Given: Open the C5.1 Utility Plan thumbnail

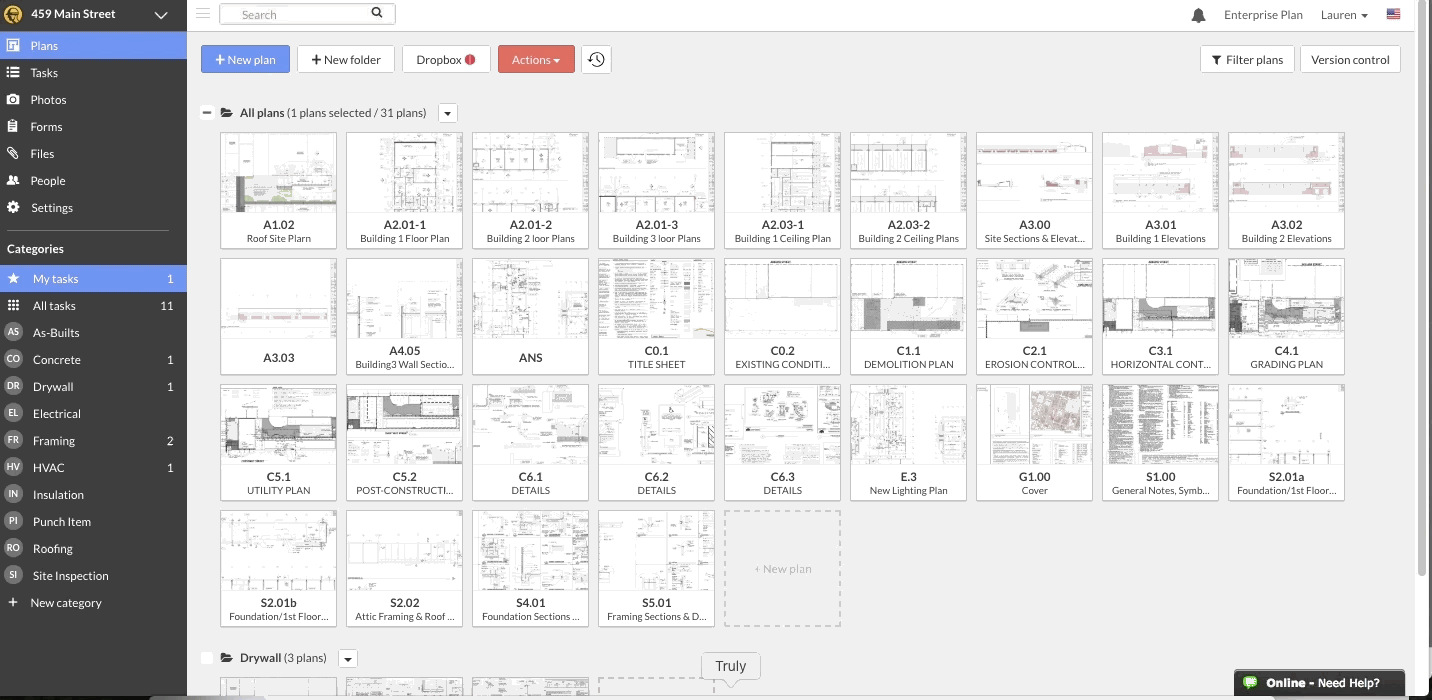Looking at the screenshot, I should (x=279, y=442).
